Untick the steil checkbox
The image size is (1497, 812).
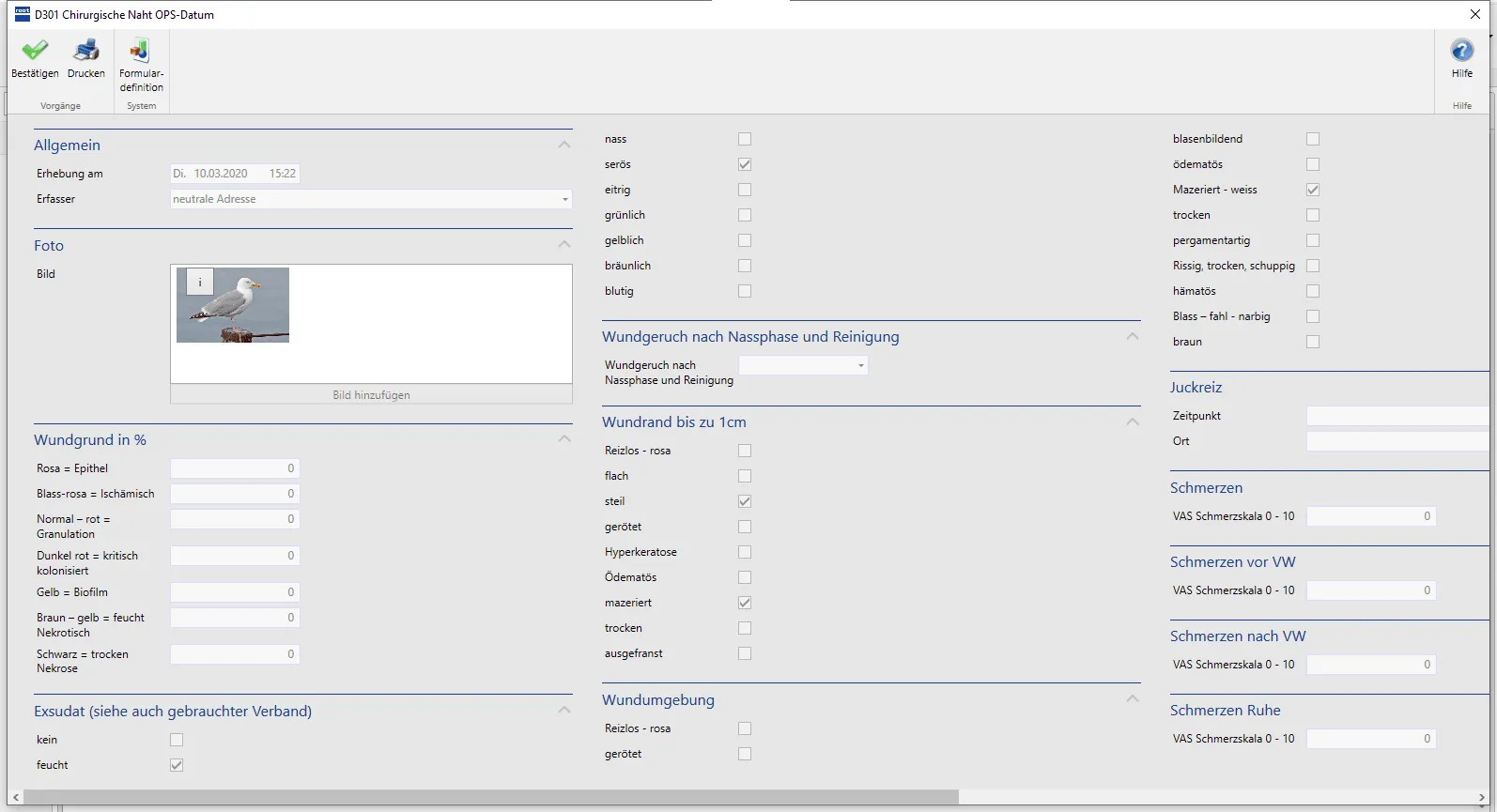pos(745,501)
